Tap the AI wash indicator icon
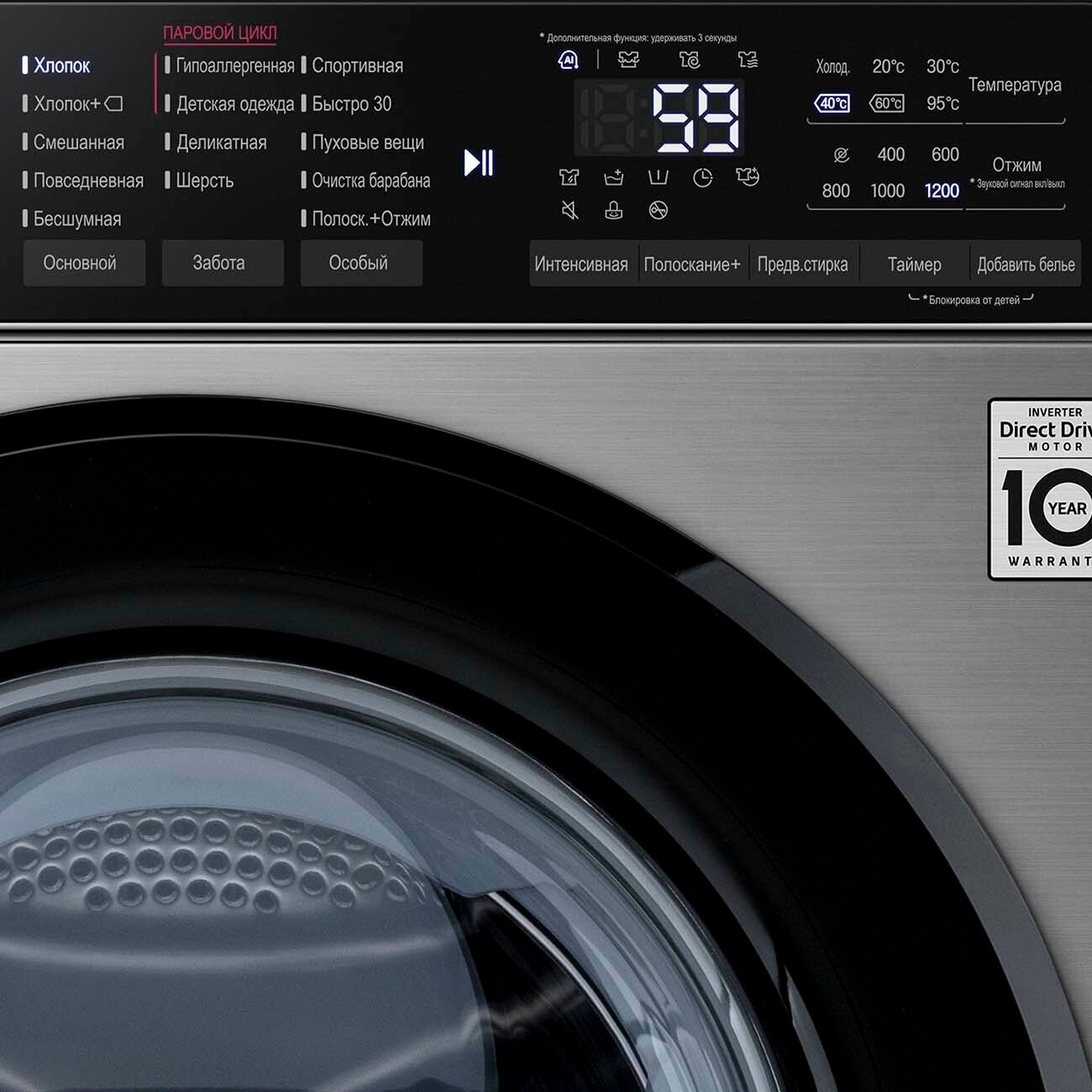1092x1092 pixels. pos(569,60)
